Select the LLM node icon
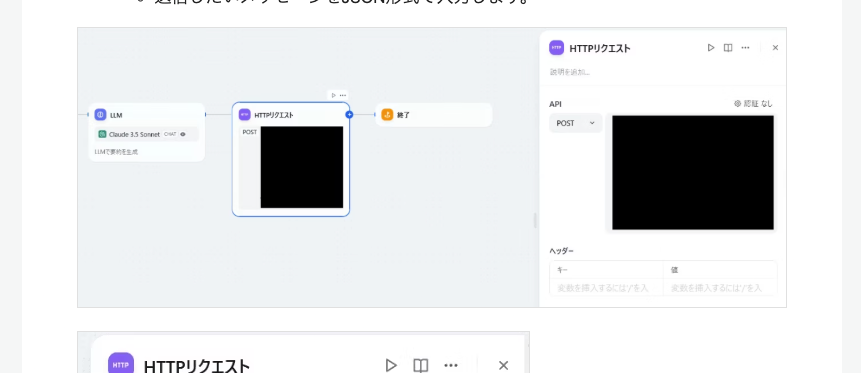 (100, 115)
